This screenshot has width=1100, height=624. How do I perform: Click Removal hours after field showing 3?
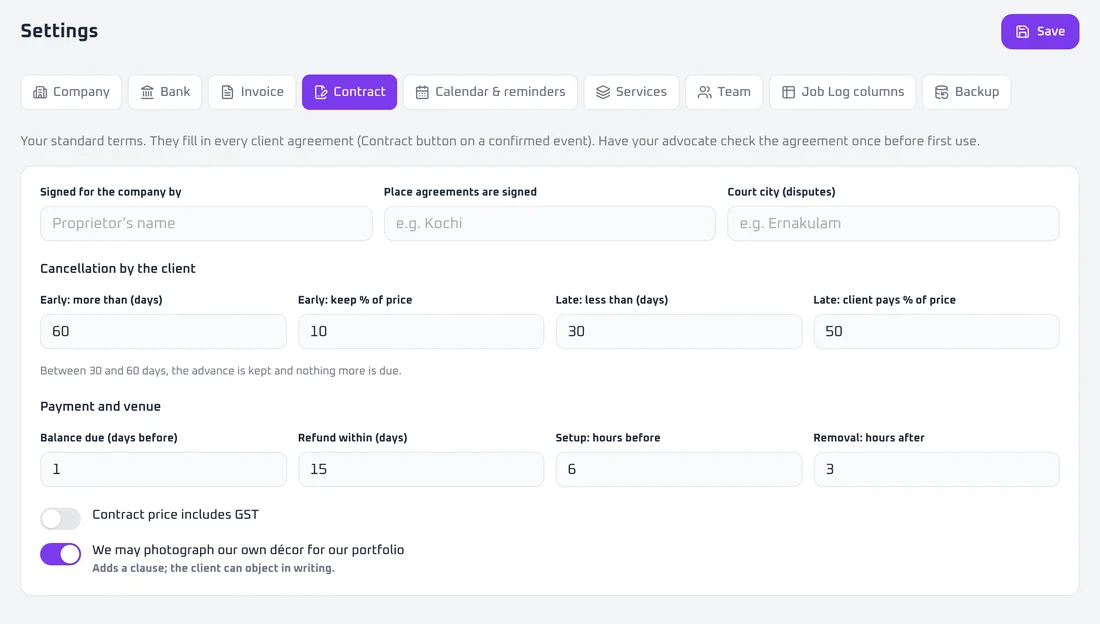tap(937, 469)
